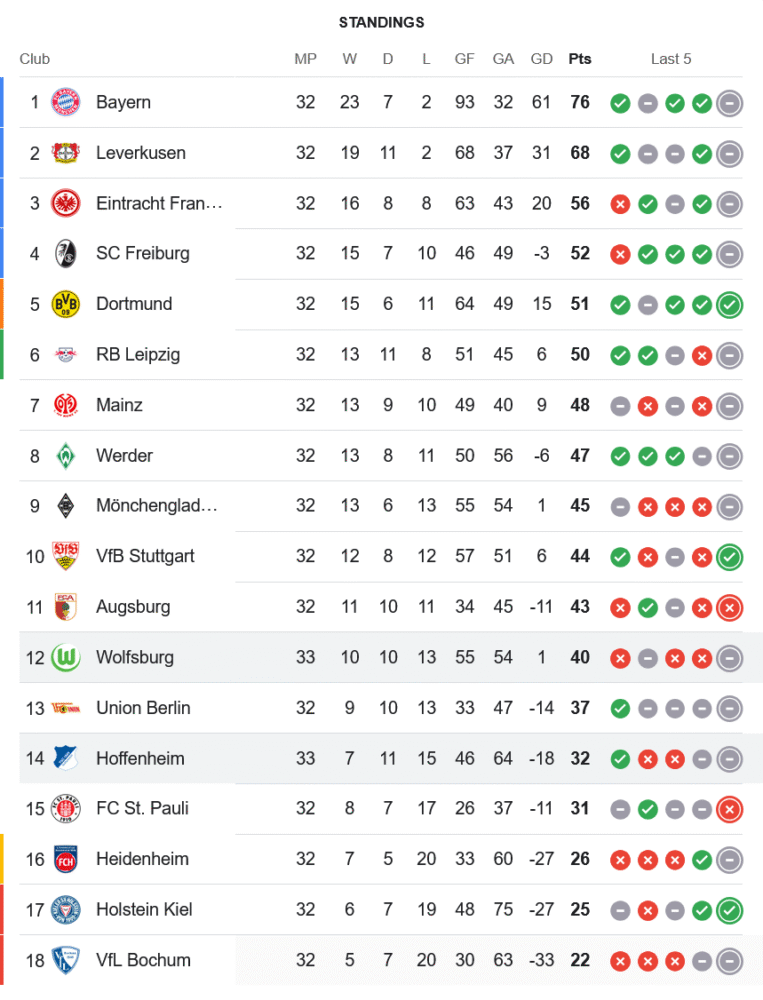Click Augsburg's most recent loss indicator
Viewport: 763px width, 1000px height.
729,607
